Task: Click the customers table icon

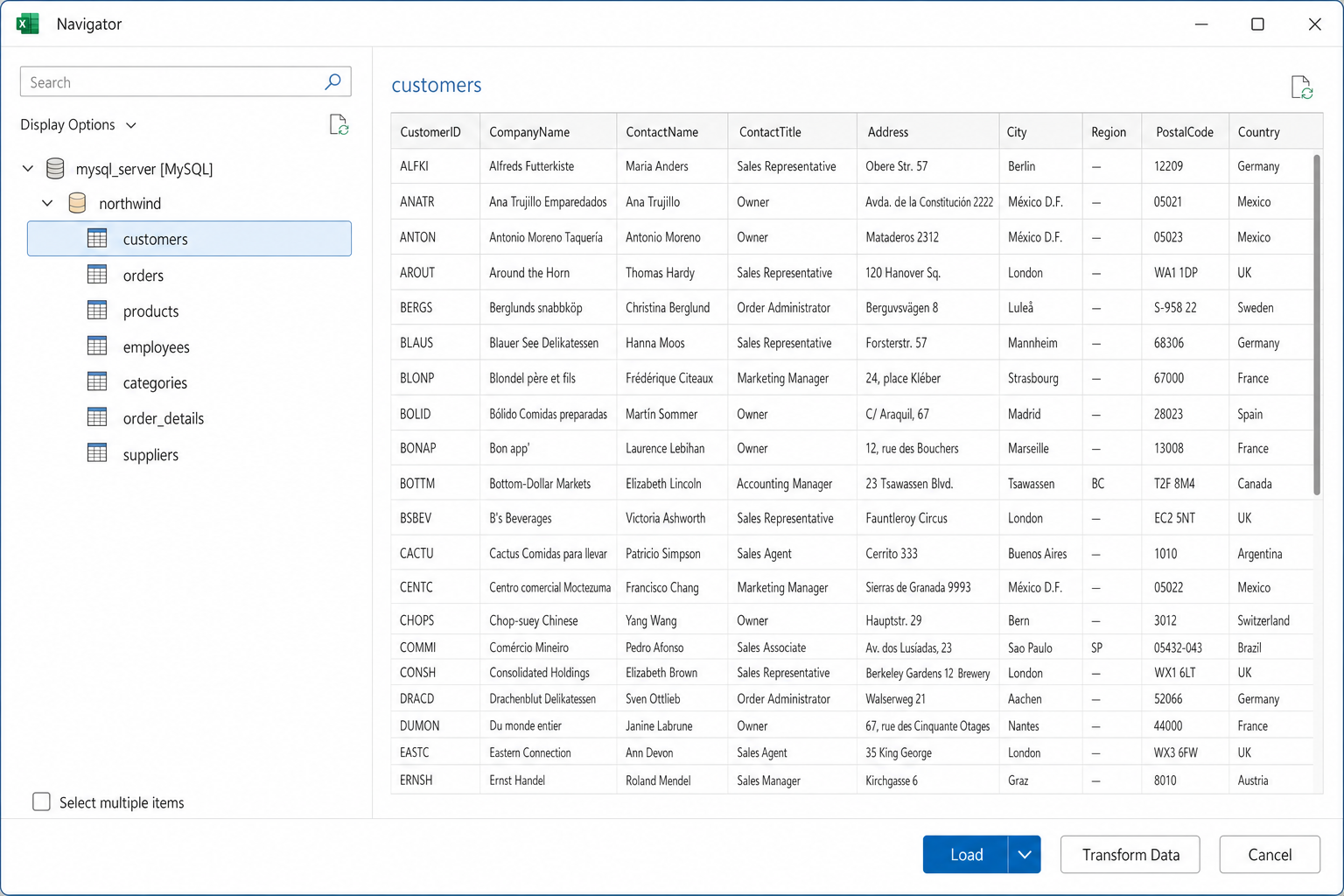Action: (x=97, y=238)
